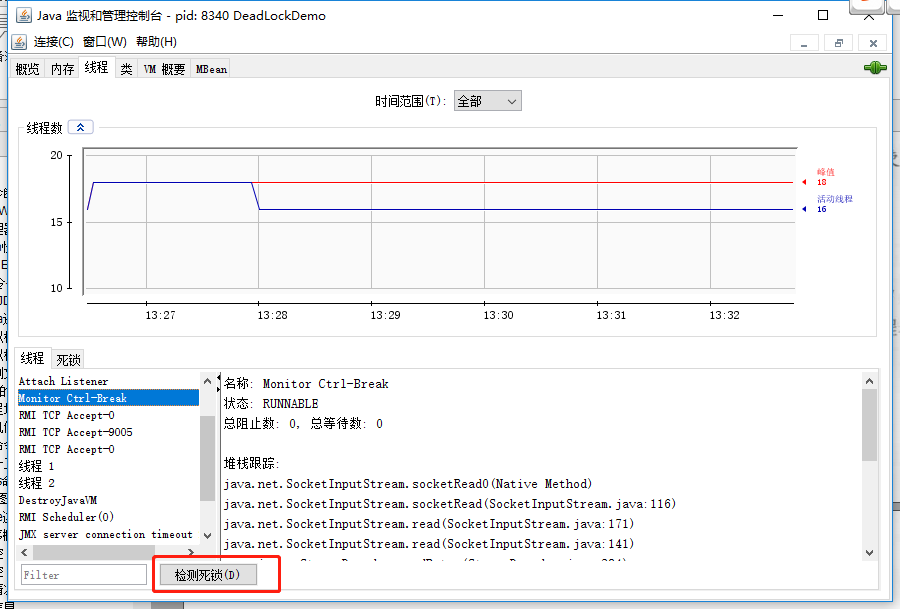Select the 线程 1 thread entry
Viewport: 900px width, 609px height.
[37, 466]
